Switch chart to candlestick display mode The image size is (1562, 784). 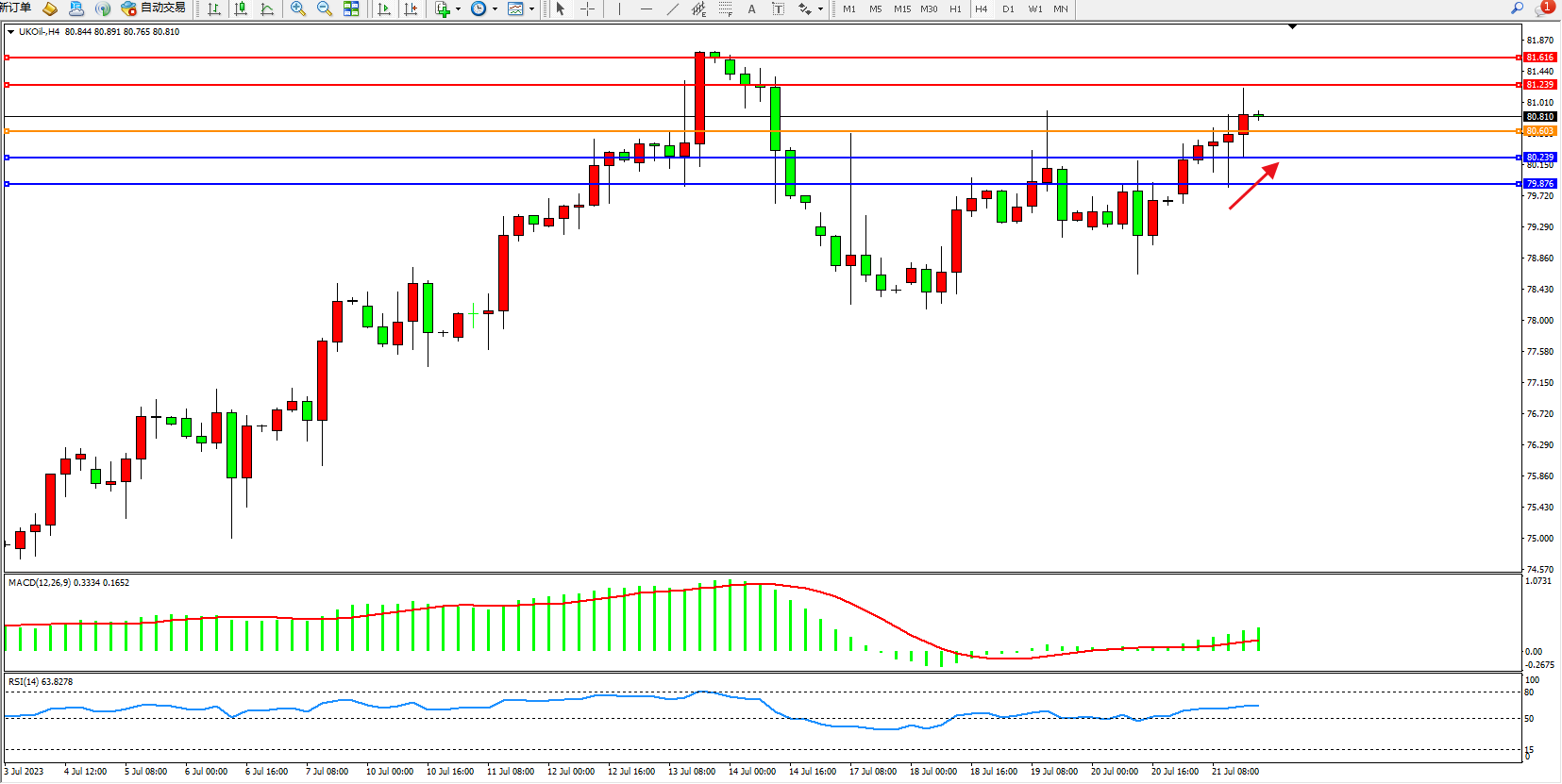tap(241, 8)
